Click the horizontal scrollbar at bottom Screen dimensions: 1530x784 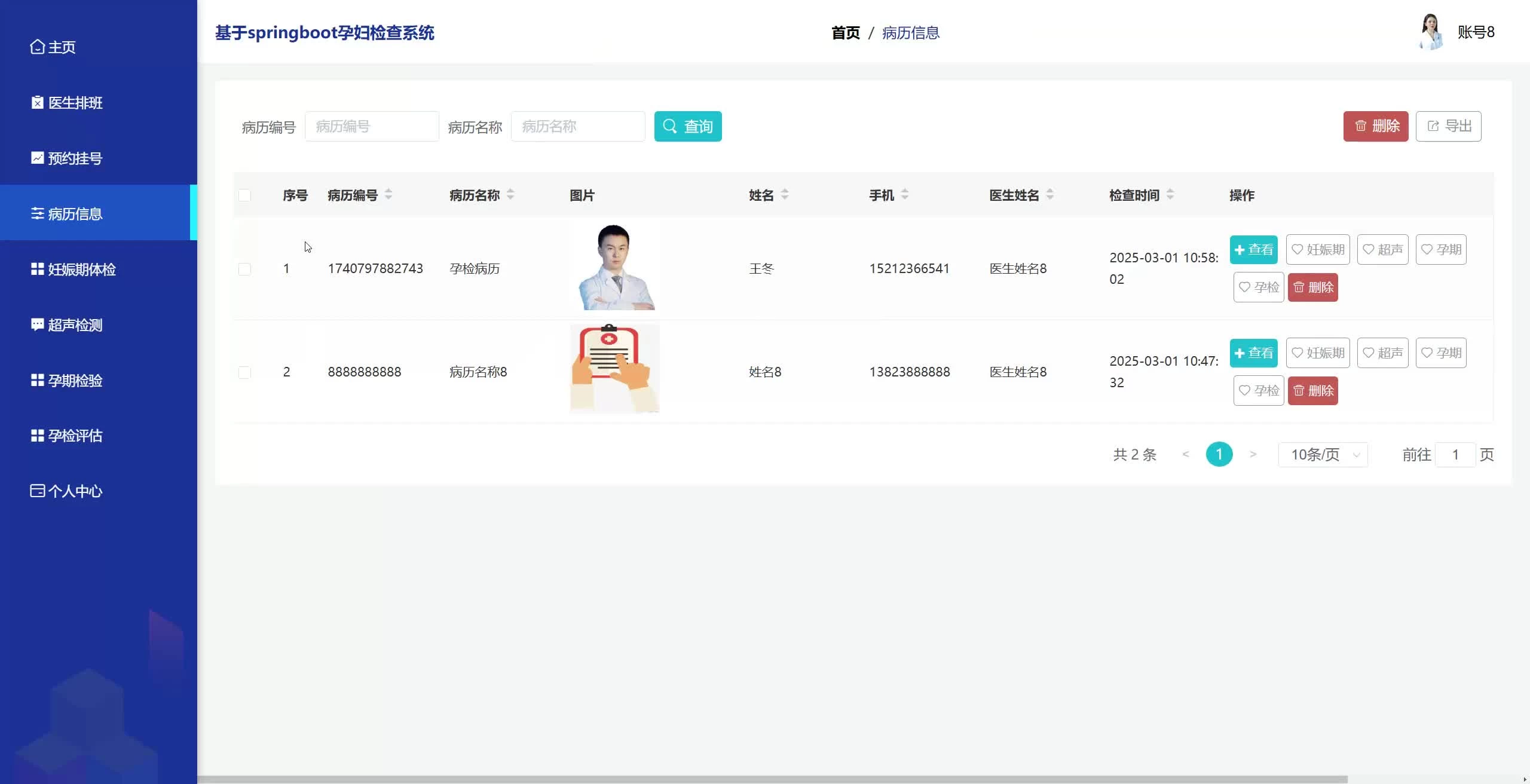click(x=771, y=779)
